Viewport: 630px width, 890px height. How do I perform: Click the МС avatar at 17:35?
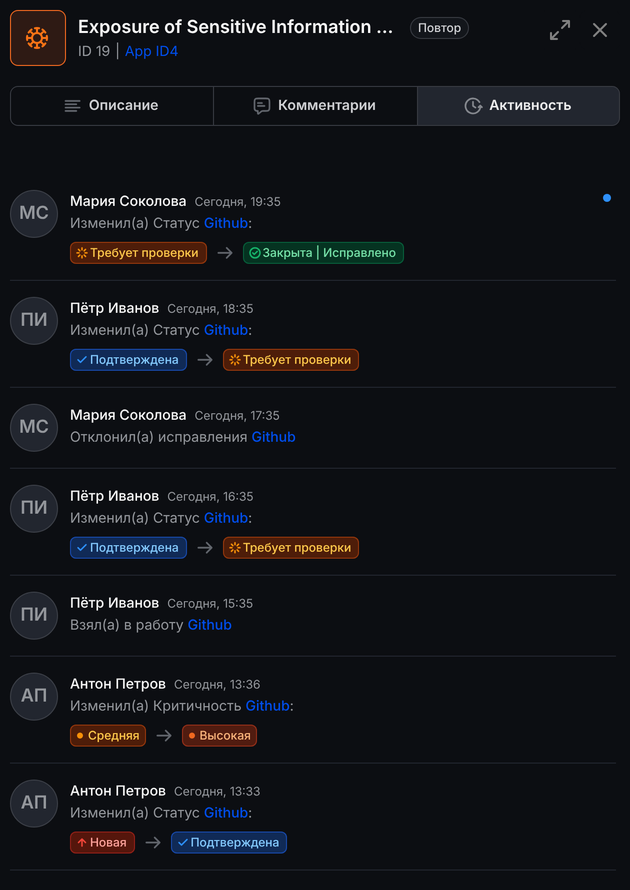click(34, 427)
